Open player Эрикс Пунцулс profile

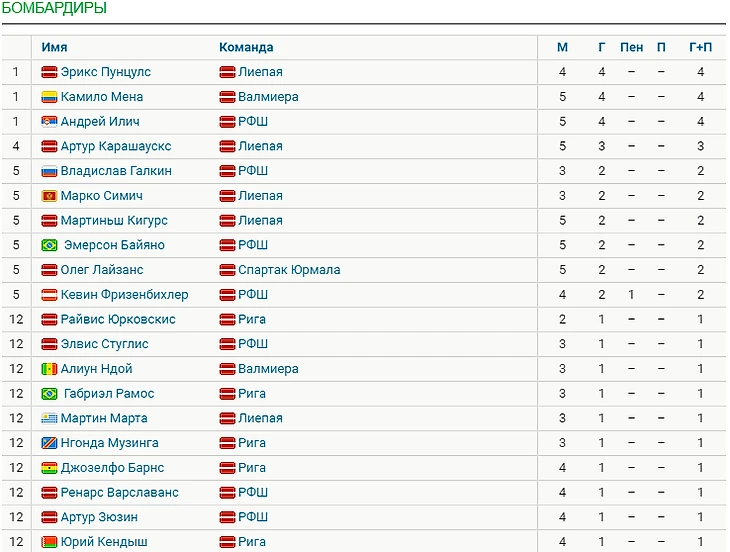[106, 72]
